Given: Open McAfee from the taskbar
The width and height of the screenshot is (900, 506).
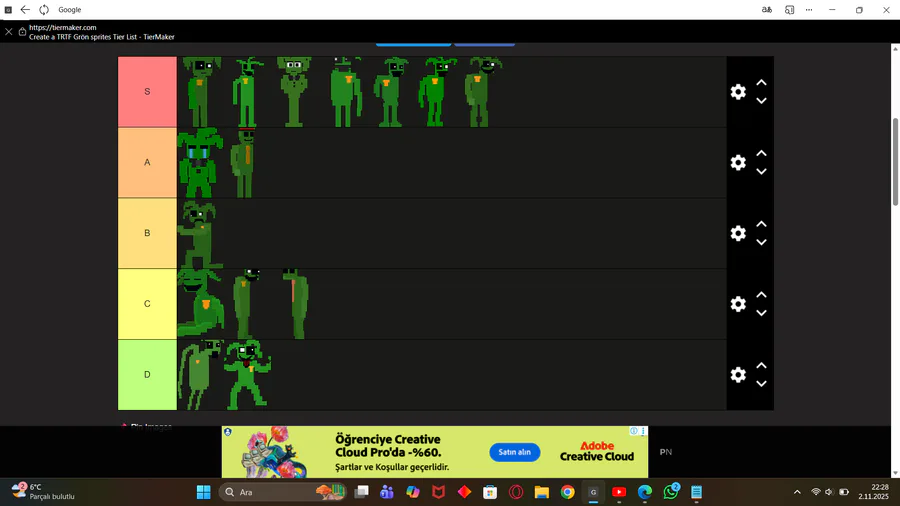Looking at the screenshot, I should (439, 492).
